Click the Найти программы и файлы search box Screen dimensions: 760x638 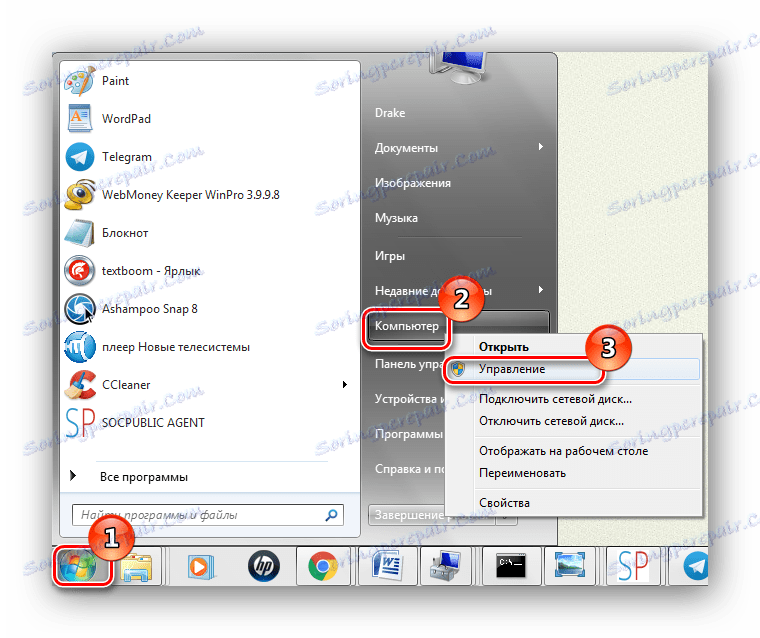pyautogui.click(x=207, y=515)
